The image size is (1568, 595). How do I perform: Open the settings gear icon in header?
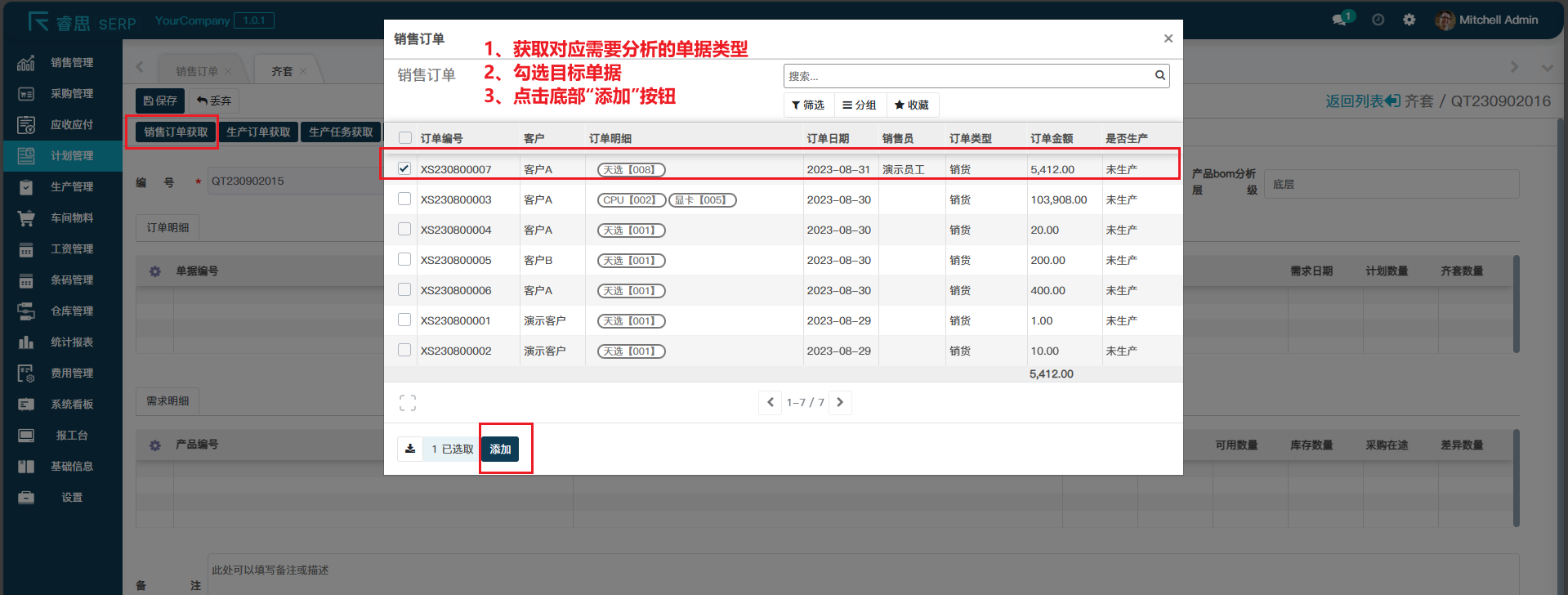(1409, 20)
